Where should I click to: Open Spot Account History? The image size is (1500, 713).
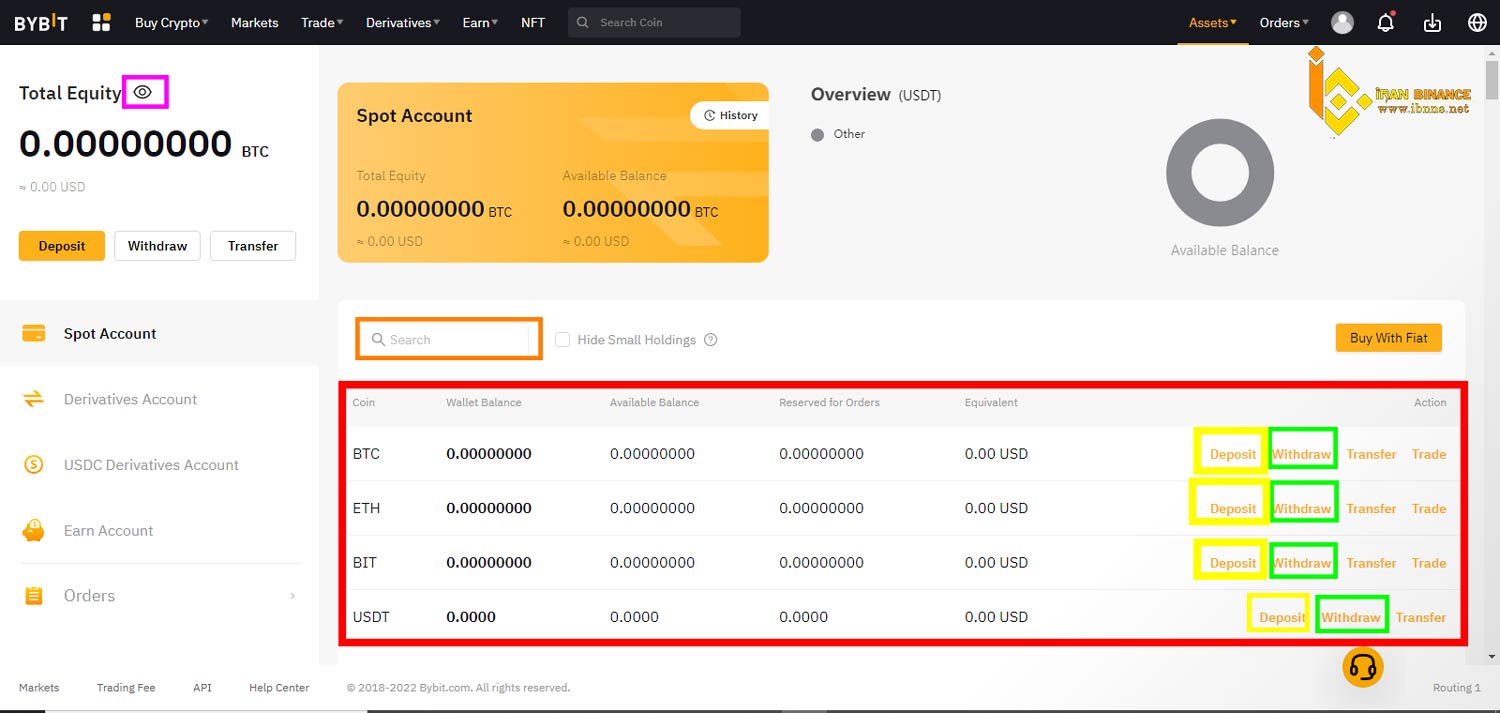coord(730,115)
